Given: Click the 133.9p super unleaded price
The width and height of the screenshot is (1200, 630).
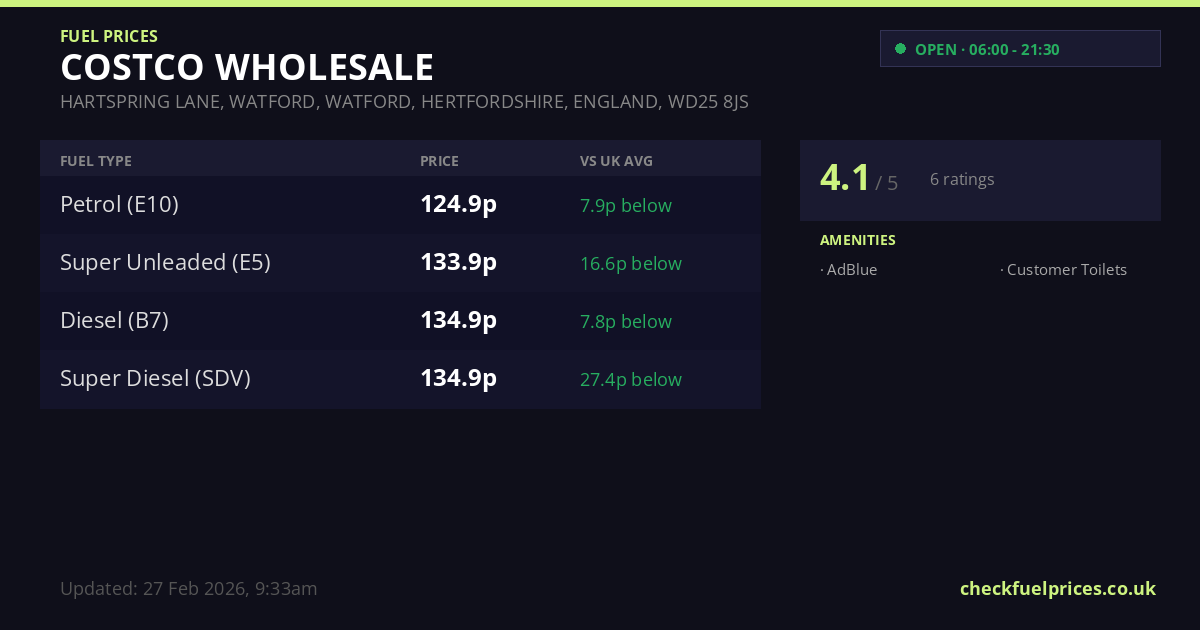Looking at the screenshot, I should tap(458, 263).
